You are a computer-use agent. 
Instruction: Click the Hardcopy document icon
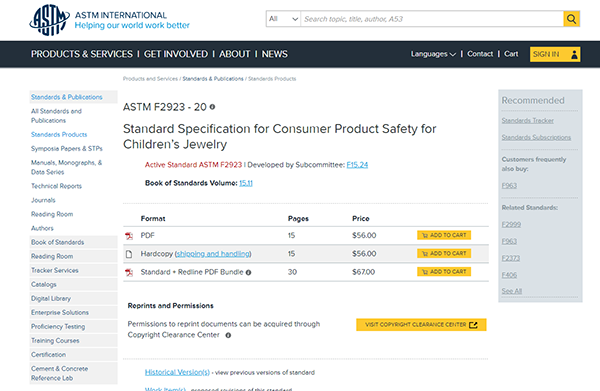tap(129, 254)
